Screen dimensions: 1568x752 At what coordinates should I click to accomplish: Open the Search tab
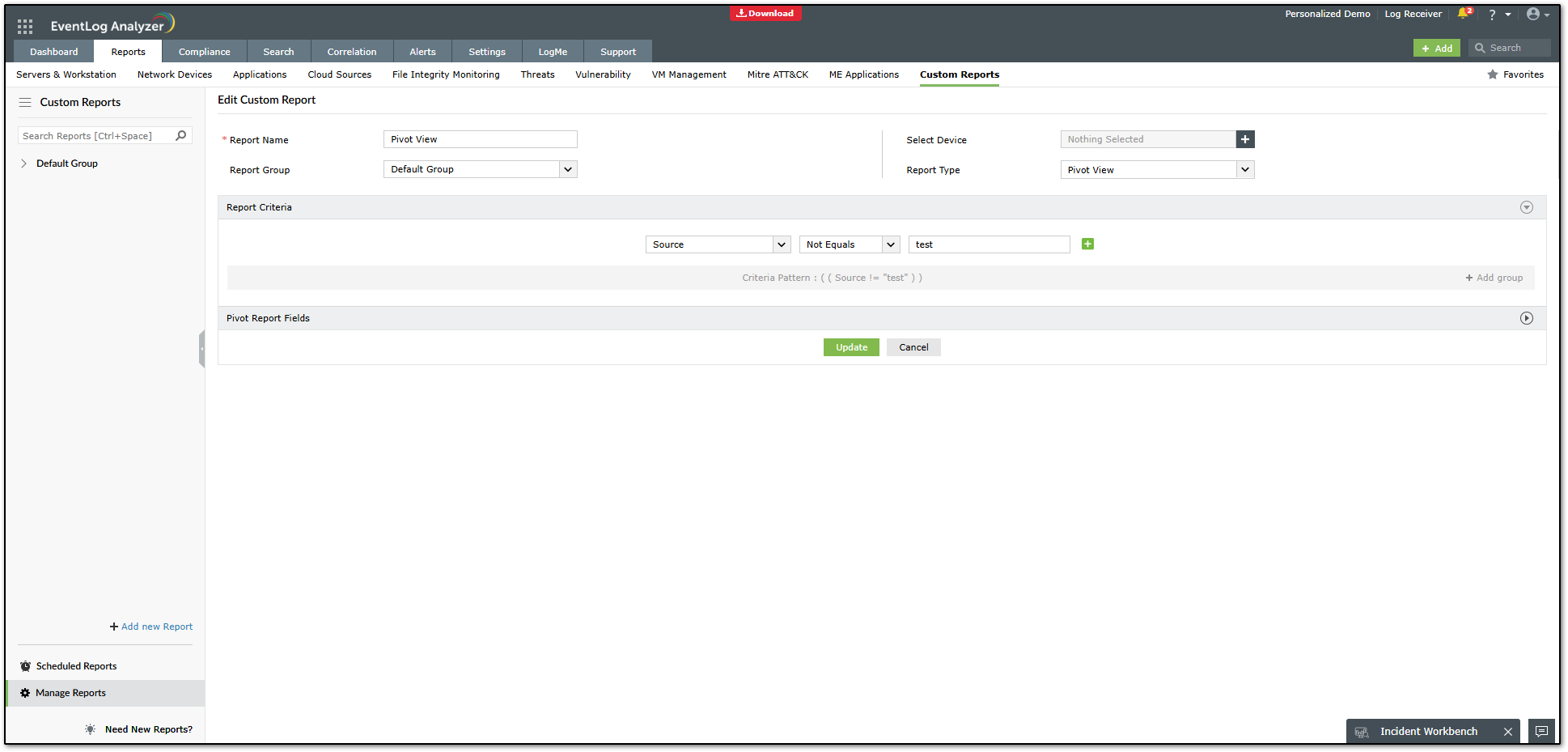278,52
